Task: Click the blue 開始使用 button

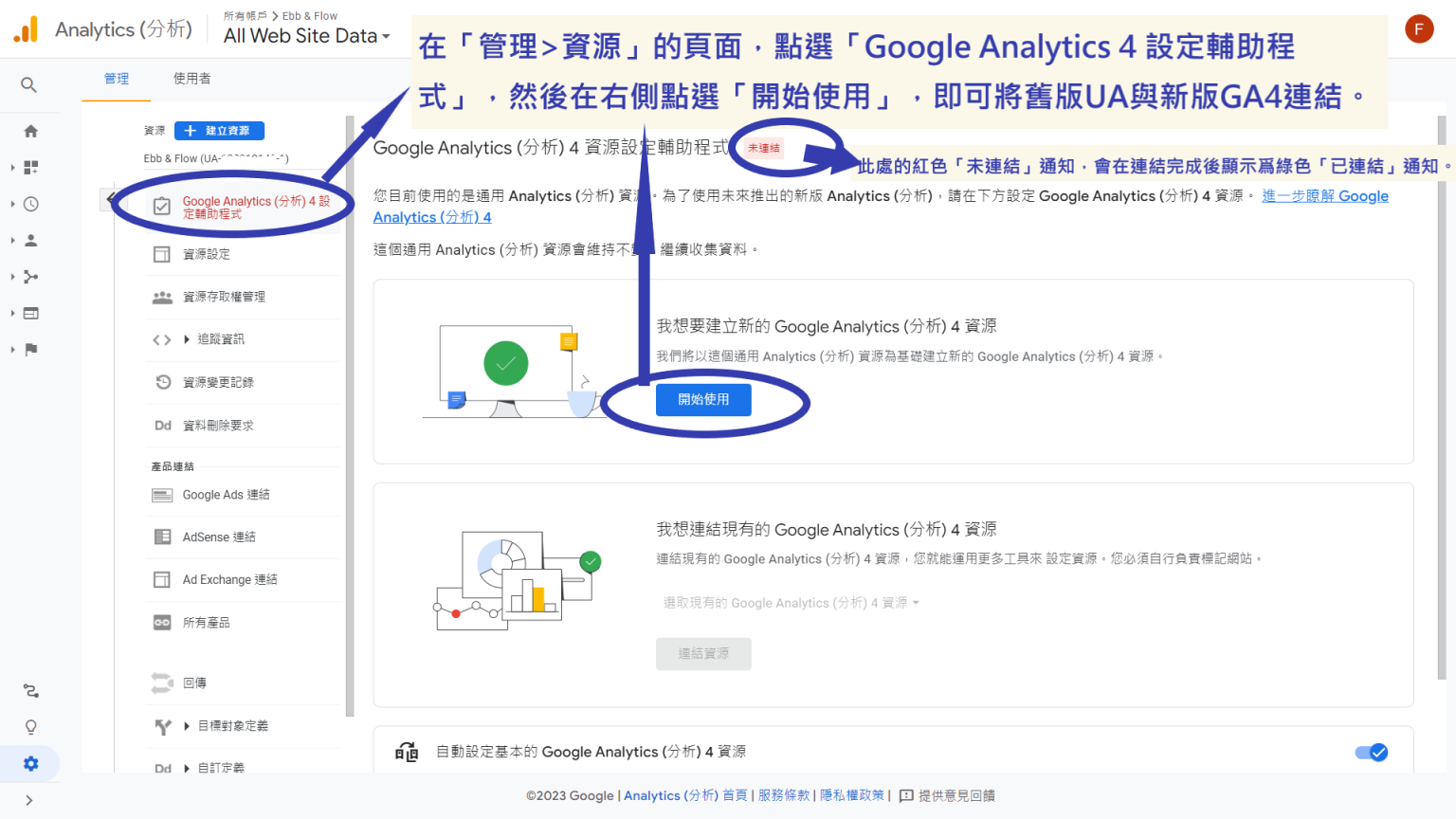Action: pos(703,400)
